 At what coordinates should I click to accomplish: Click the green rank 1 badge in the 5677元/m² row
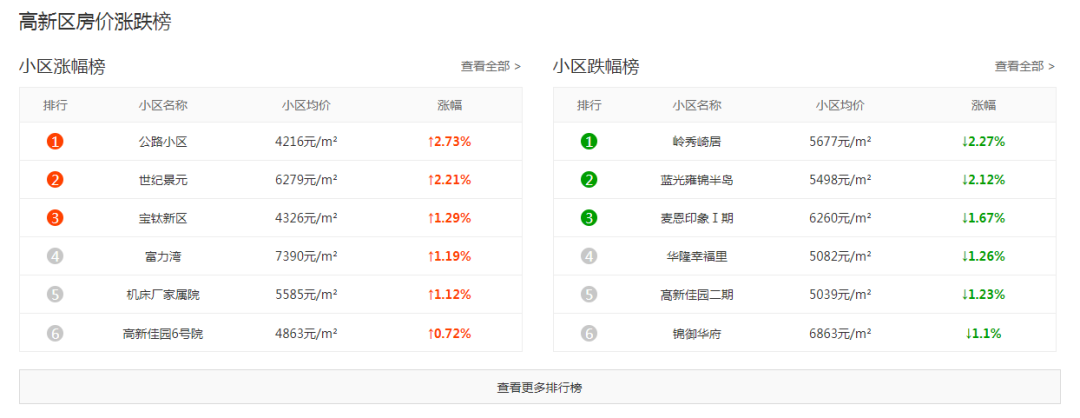pyautogui.click(x=589, y=142)
